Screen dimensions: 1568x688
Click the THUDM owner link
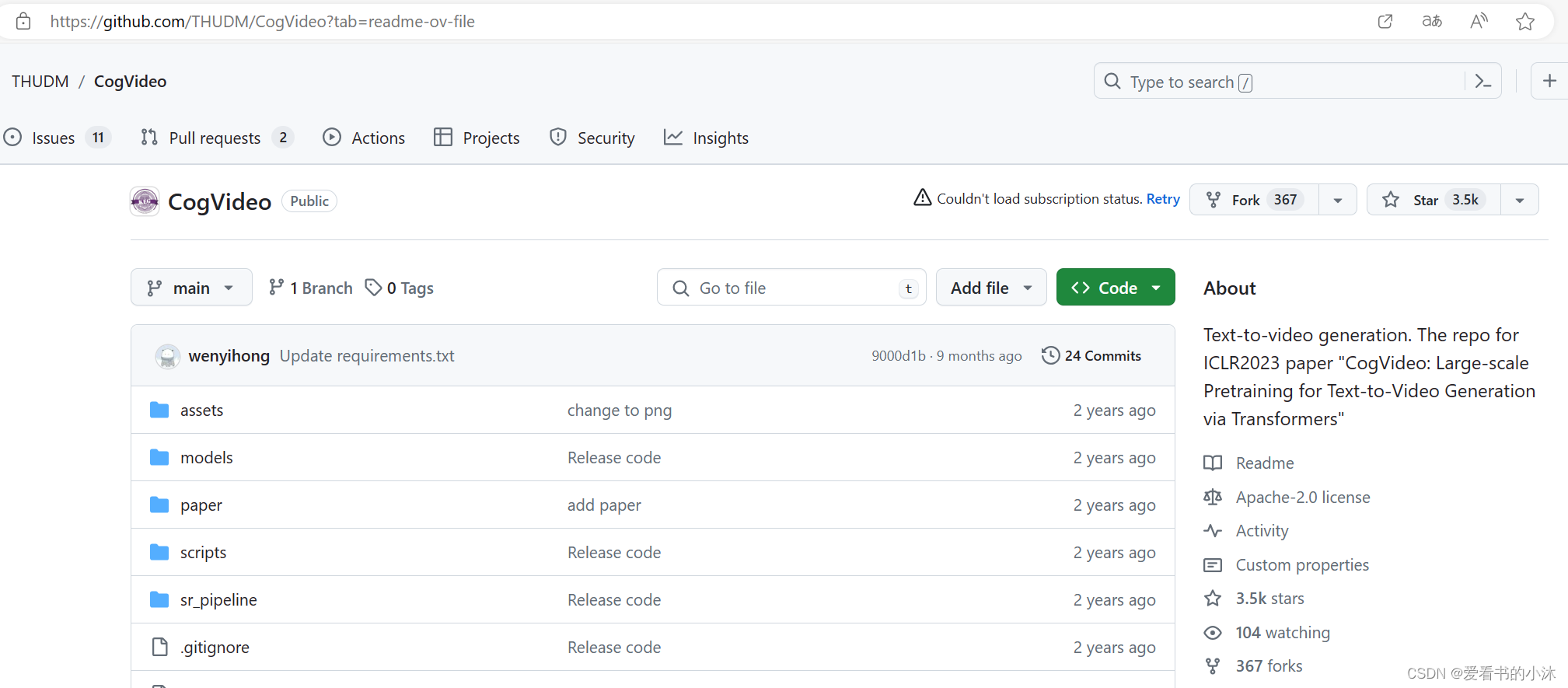[x=40, y=81]
